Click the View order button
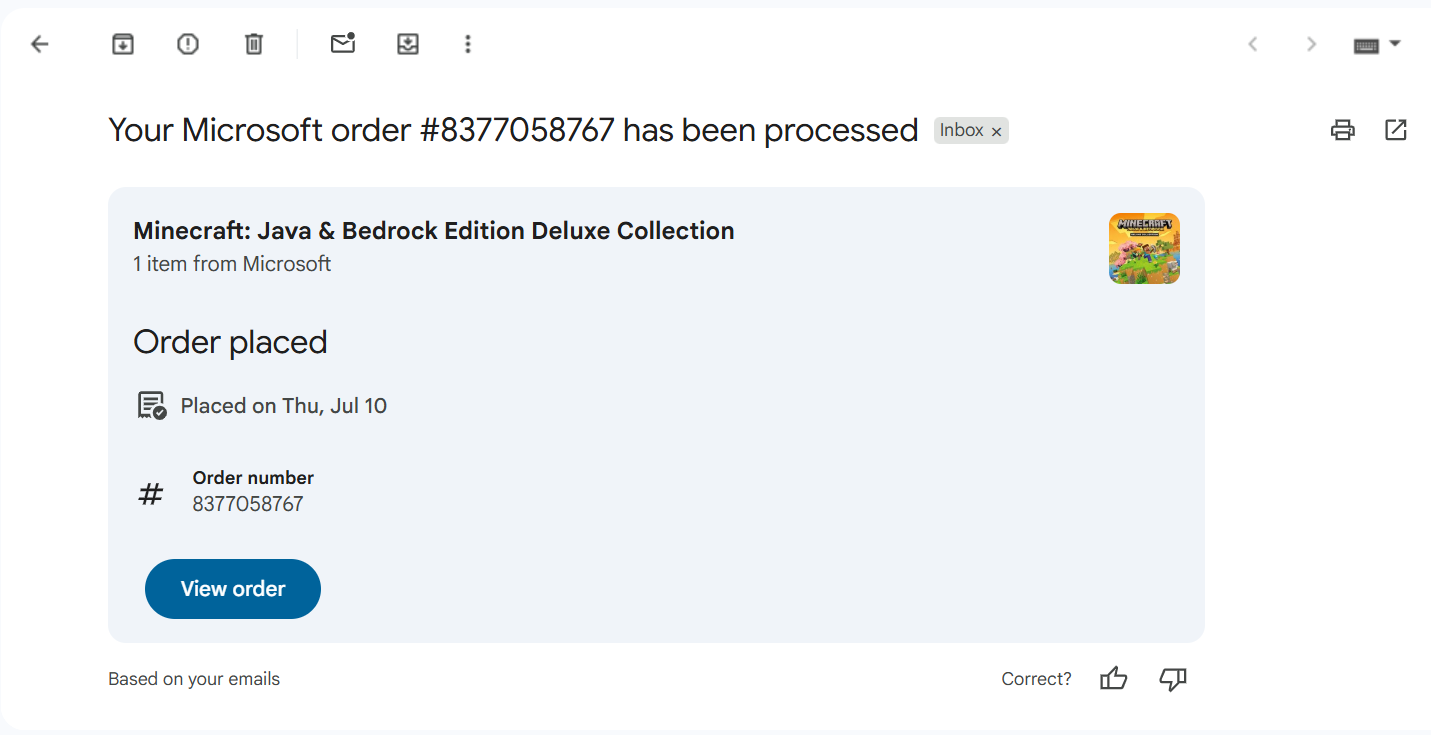The height and width of the screenshot is (735, 1431). [233, 589]
